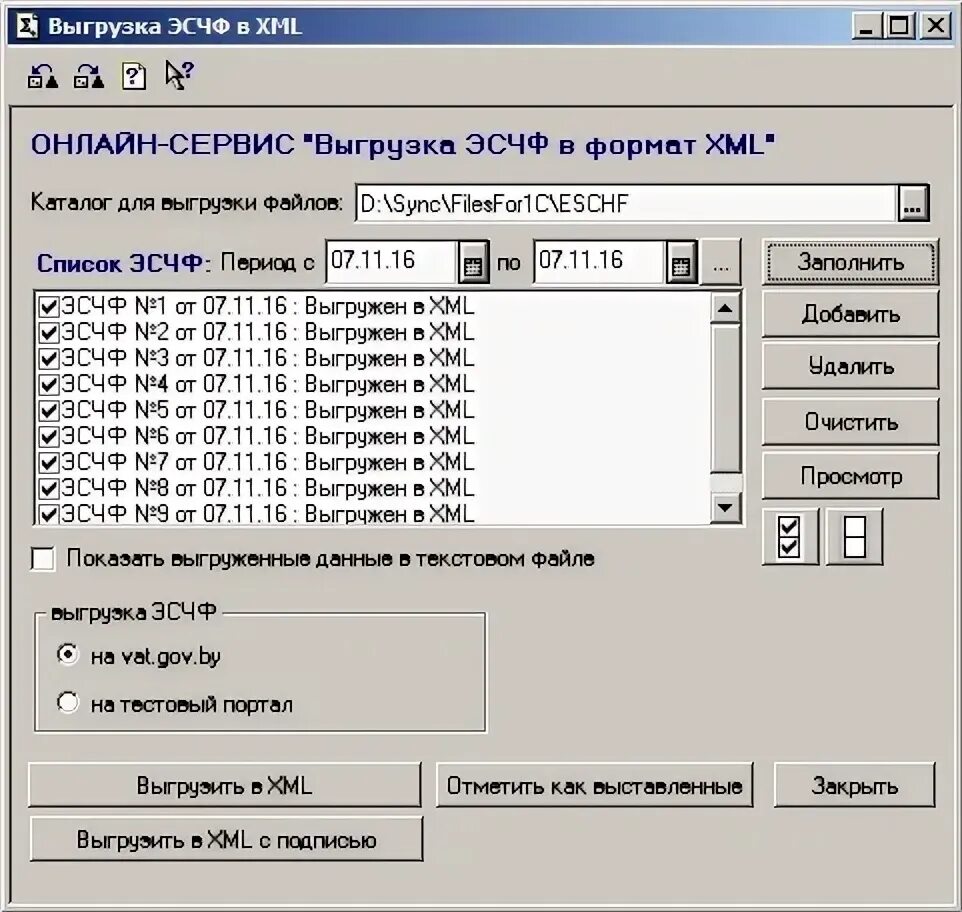Click the period end date field

tap(599, 262)
